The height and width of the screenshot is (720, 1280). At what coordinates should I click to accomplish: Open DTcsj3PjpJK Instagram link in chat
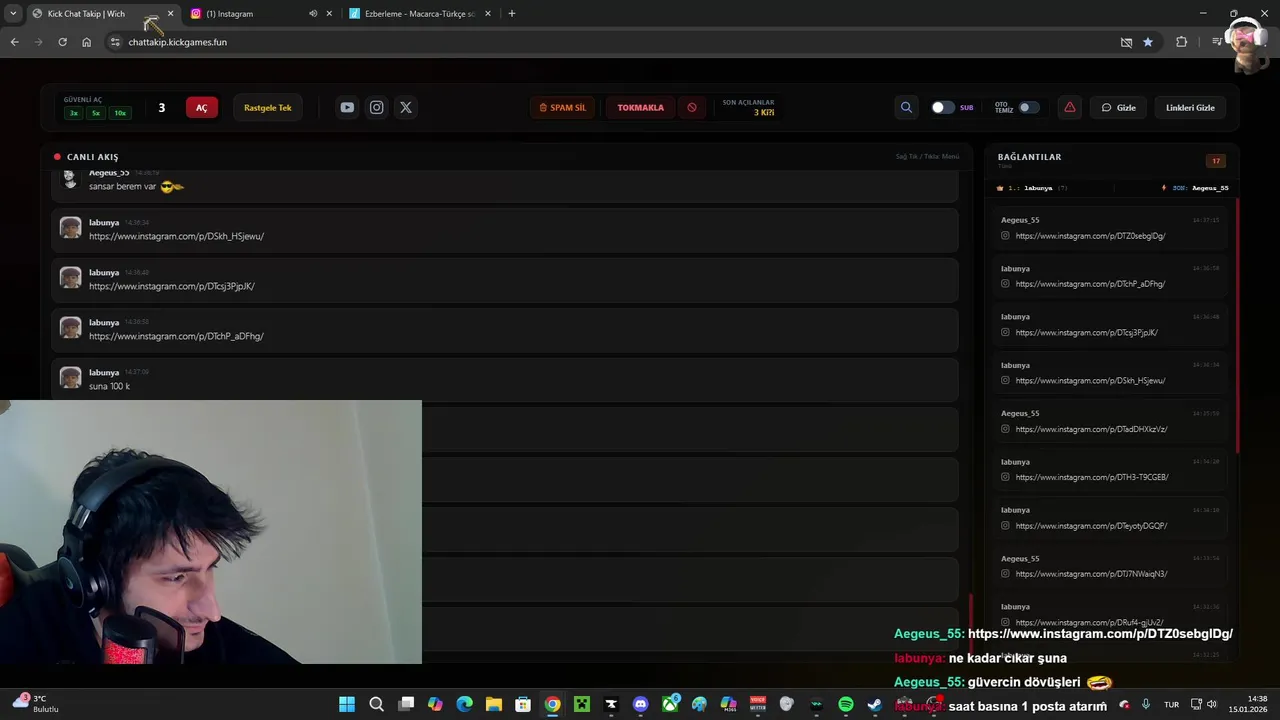[x=172, y=286]
